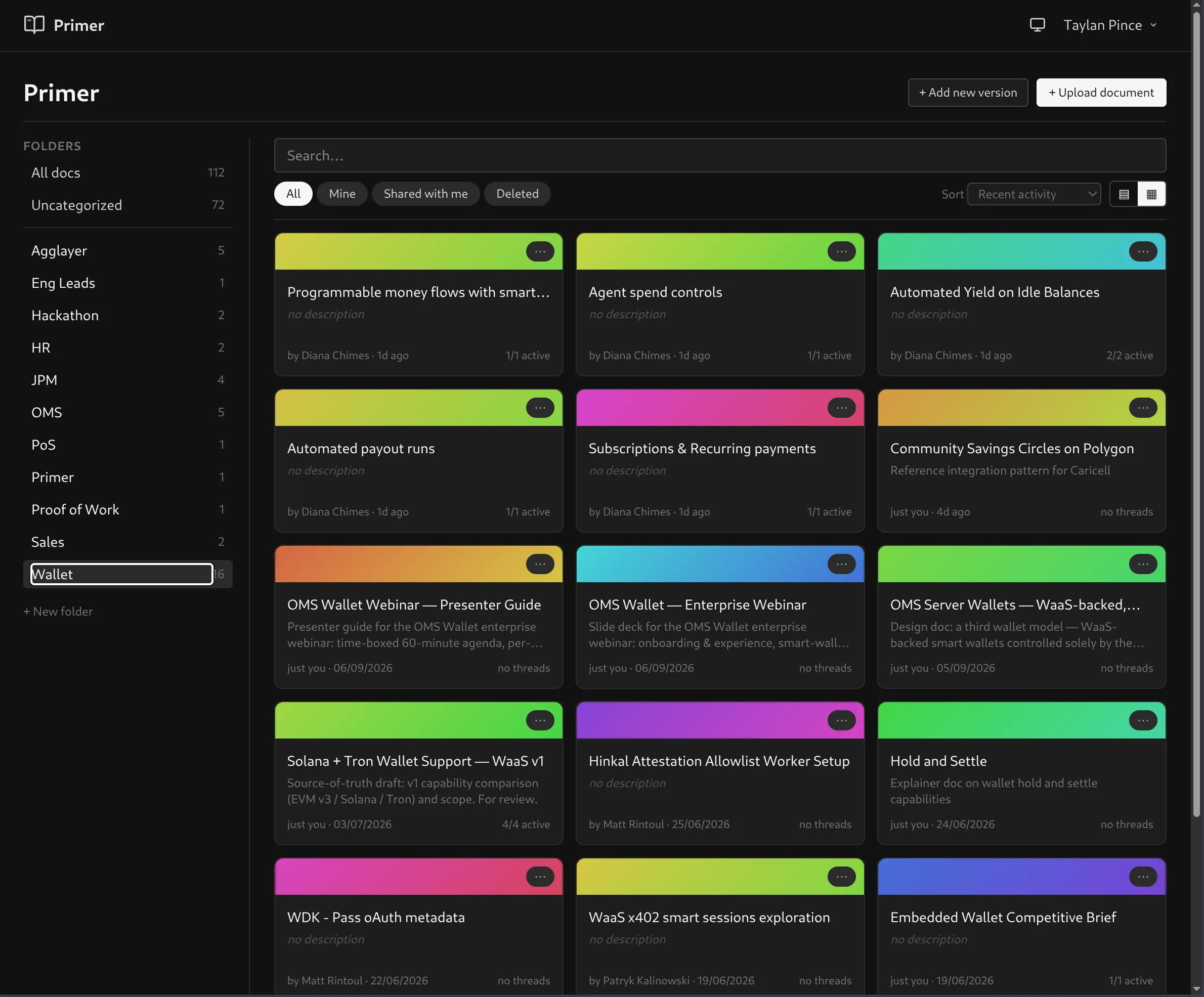Open options menu on Subscriptions & Recurring payments card
The height and width of the screenshot is (997, 1204).
point(841,408)
